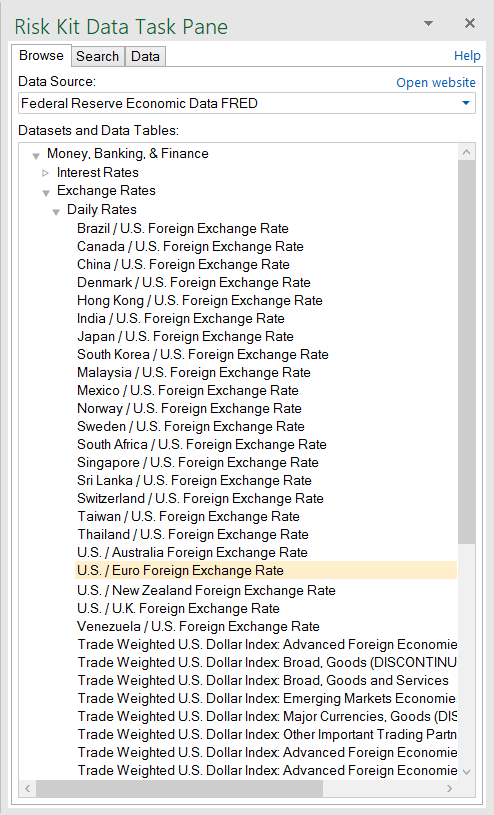Open the Help link
The width and height of the screenshot is (494, 815).
click(x=467, y=56)
